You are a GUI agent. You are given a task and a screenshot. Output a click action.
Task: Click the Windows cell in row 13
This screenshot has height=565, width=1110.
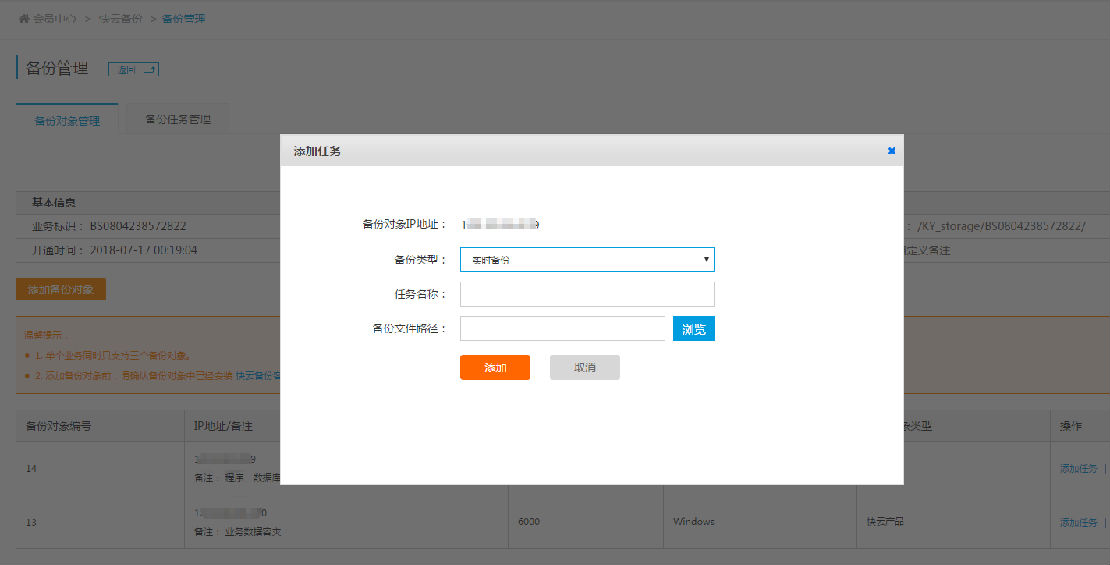[x=694, y=521]
